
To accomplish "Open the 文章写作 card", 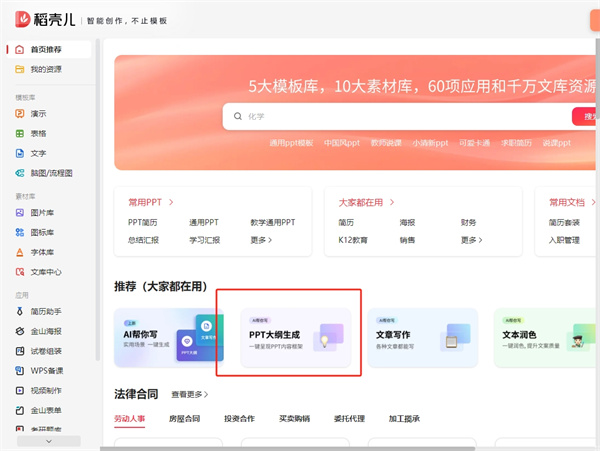I will (x=423, y=338).
